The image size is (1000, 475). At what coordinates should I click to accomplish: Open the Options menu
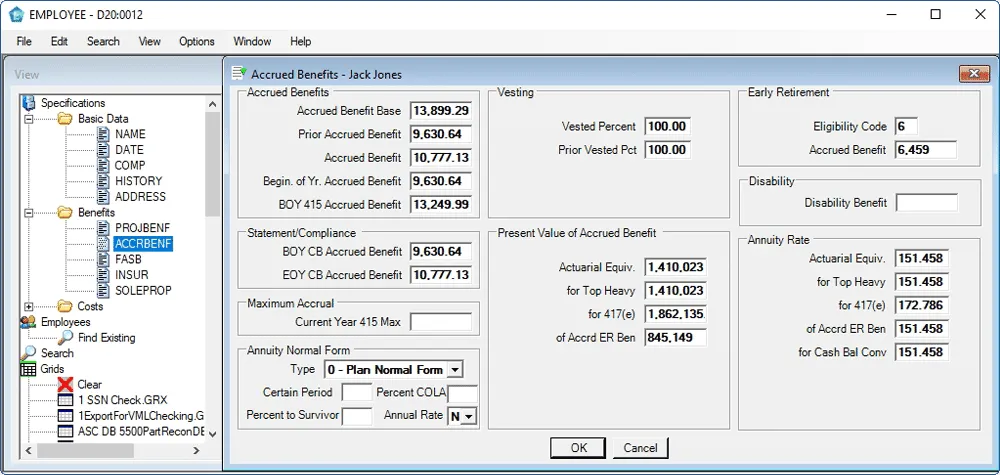click(x=196, y=41)
